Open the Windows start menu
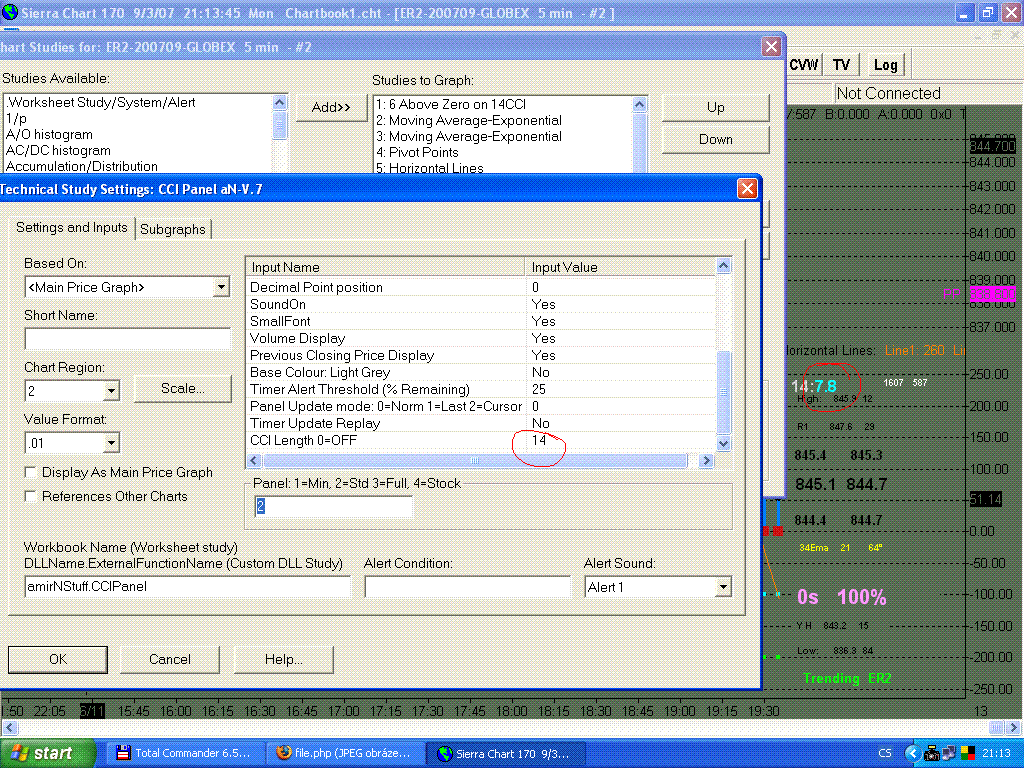Screen dimensions: 1024x768 click(49, 753)
